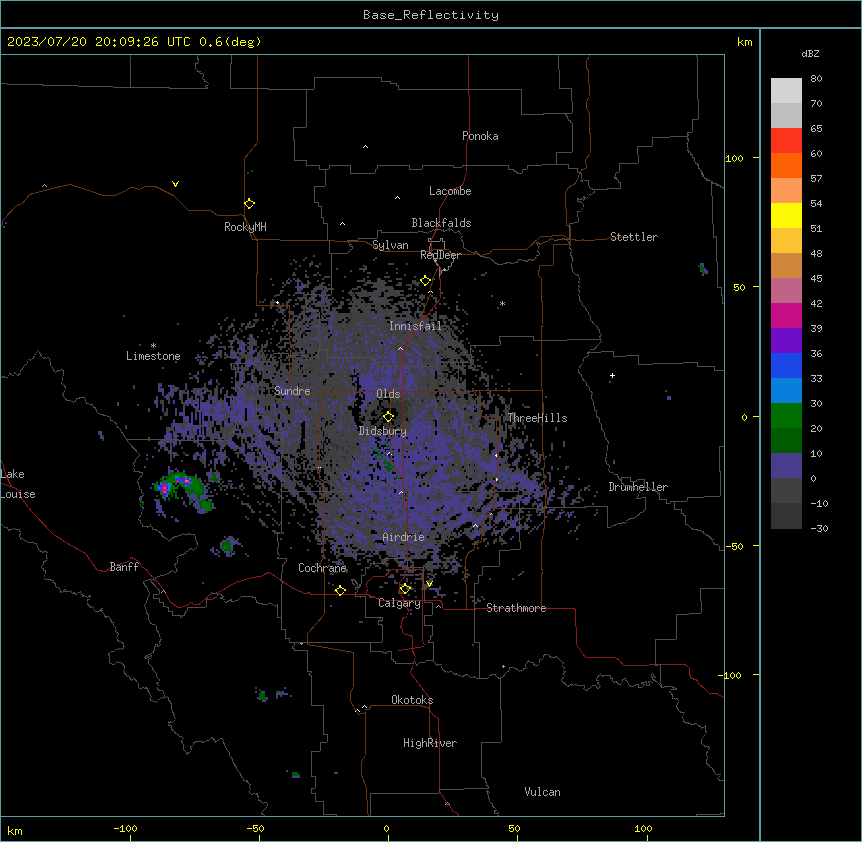The image size is (862, 842).
Task: Select the -30 value on dBZ legend
Action: click(x=819, y=528)
